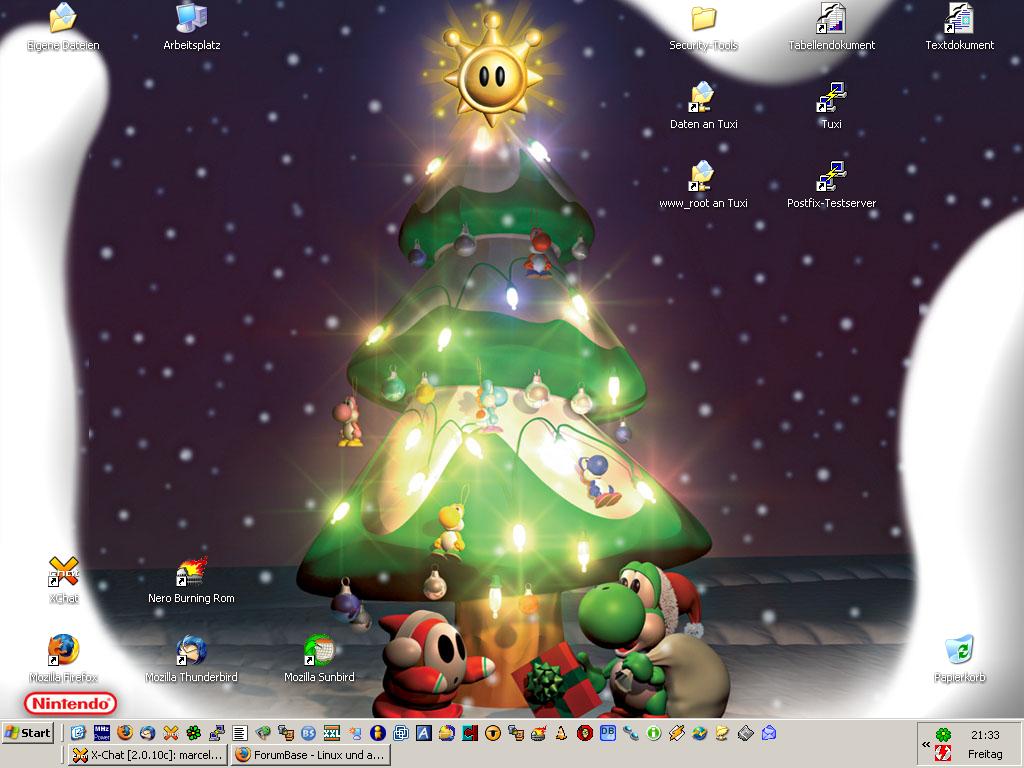Click the DB quick launch icon
Viewport: 1024px width, 768px height.
pyautogui.click(x=607, y=733)
